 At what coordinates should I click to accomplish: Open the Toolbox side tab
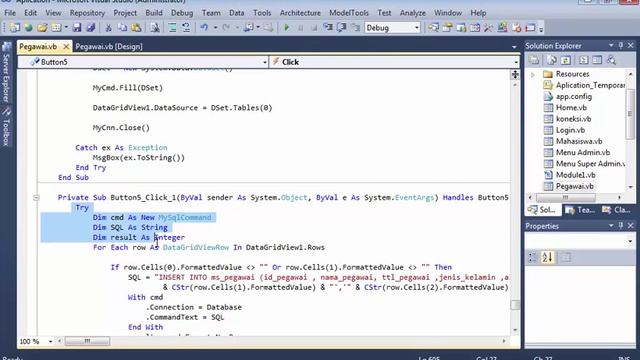click(x=6, y=127)
